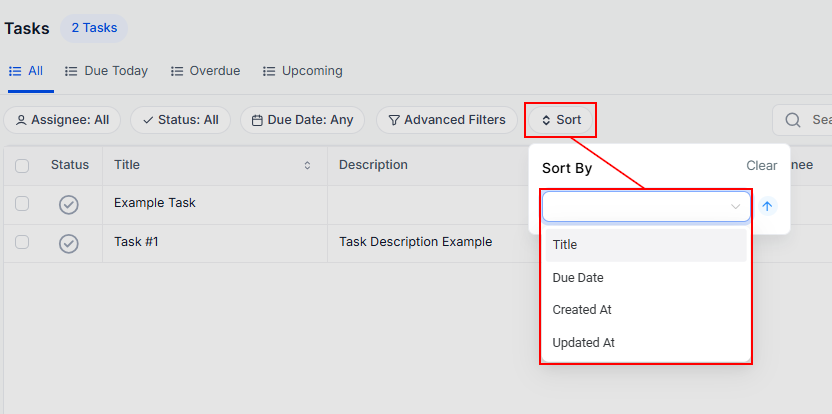Open the Upcoming tab
The height and width of the screenshot is (414, 832).
point(302,71)
